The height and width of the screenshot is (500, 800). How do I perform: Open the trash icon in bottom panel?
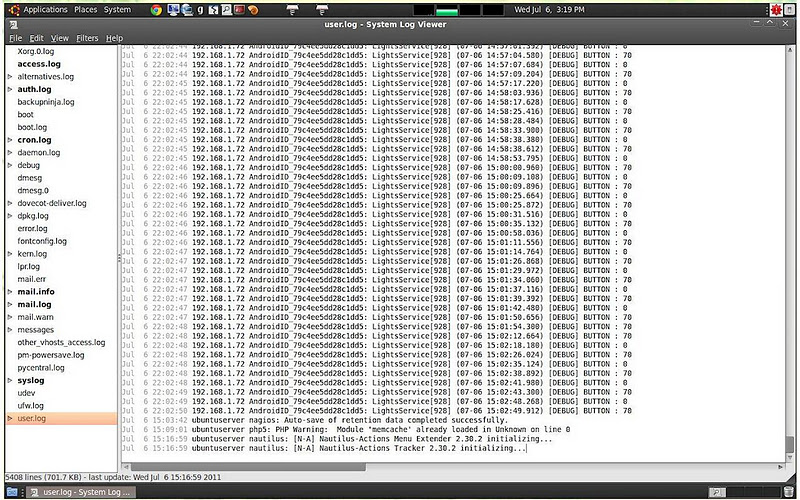click(x=789, y=492)
